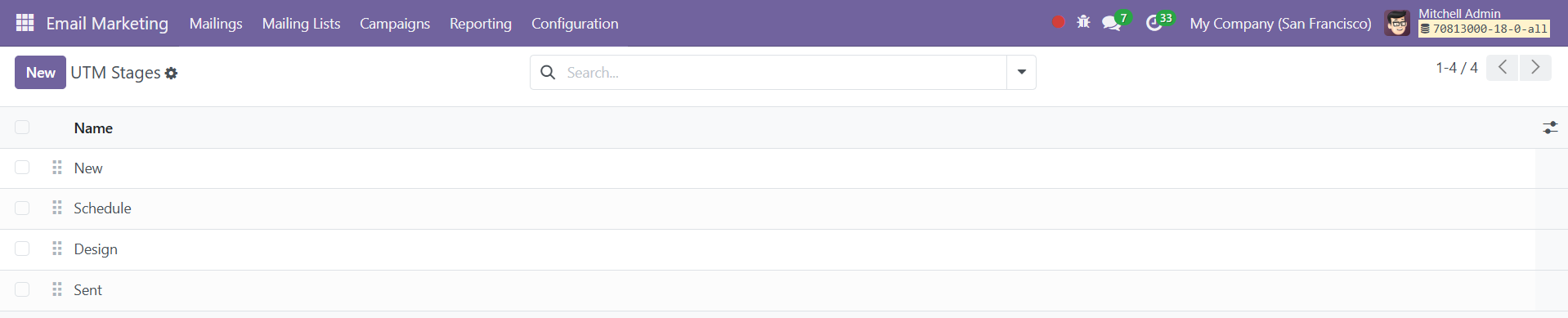Check the box for New stage
This screenshot has width=1568, height=318.
(x=22, y=168)
